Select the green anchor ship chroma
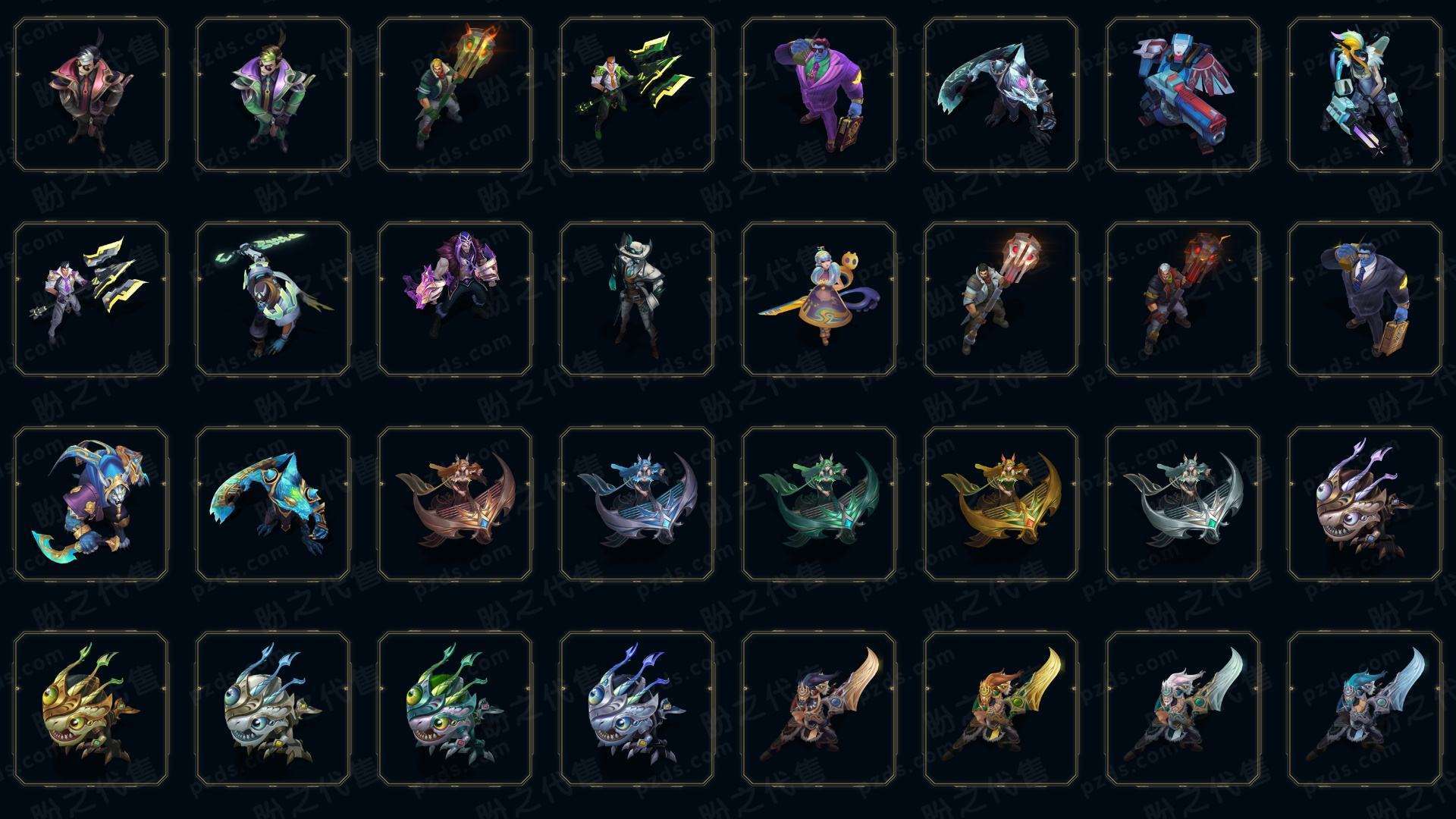 [819, 504]
